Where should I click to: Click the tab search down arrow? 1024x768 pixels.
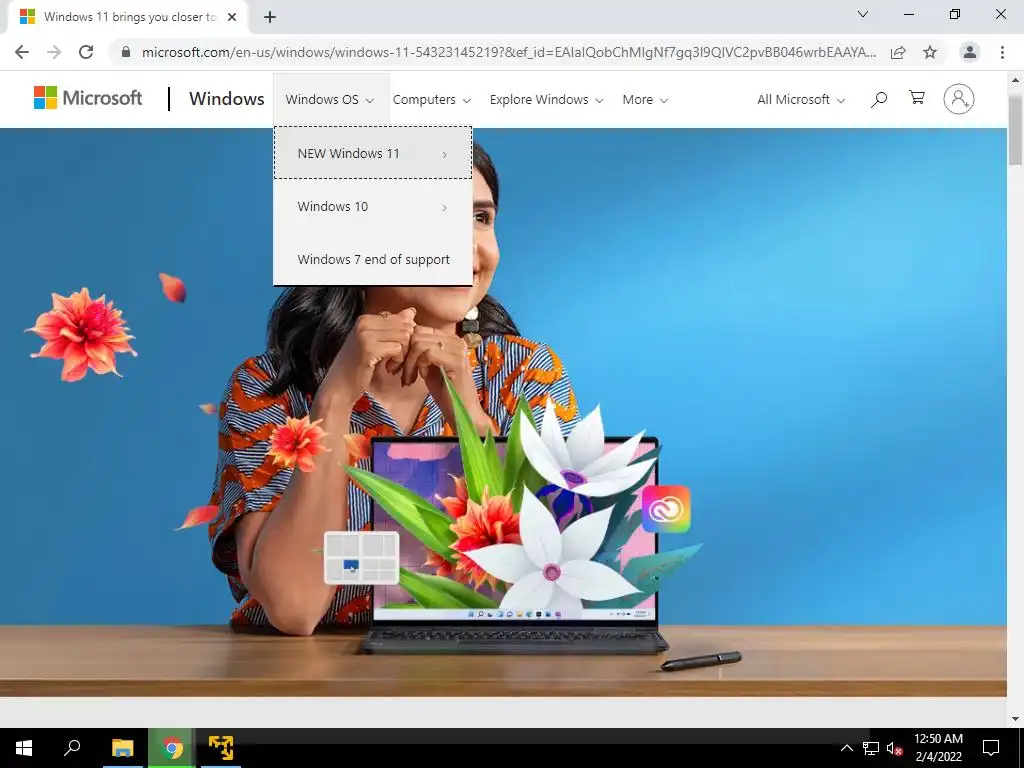pos(863,14)
